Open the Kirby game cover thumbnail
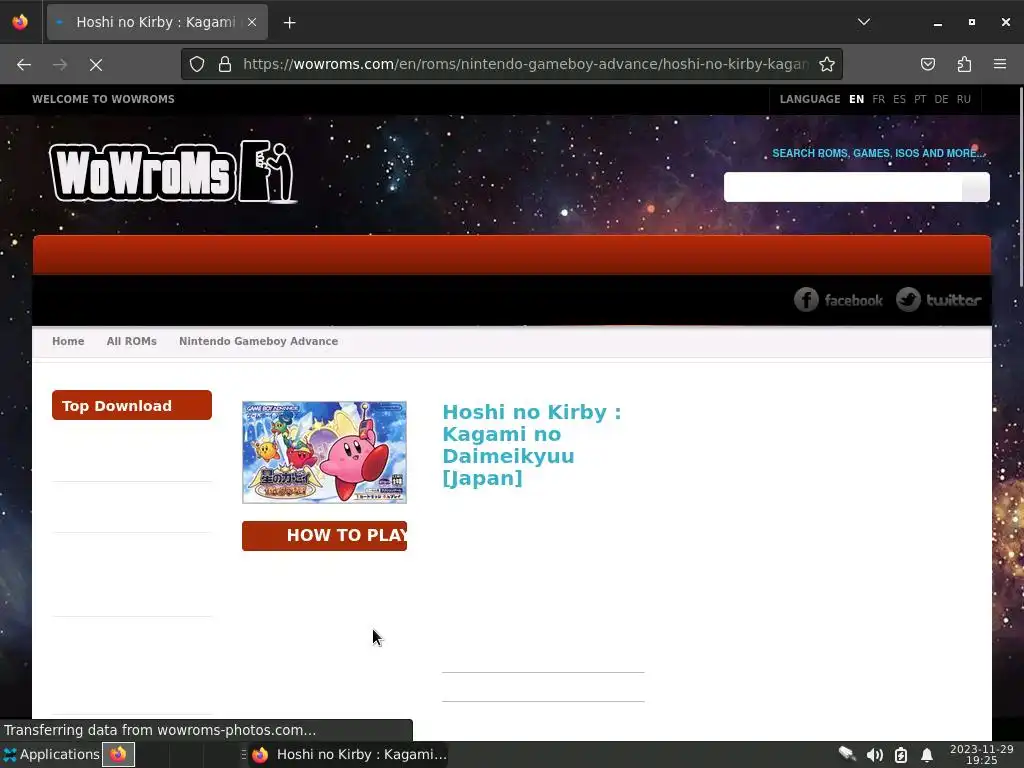Viewport: 1024px width, 768px height. click(x=325, y=453)
